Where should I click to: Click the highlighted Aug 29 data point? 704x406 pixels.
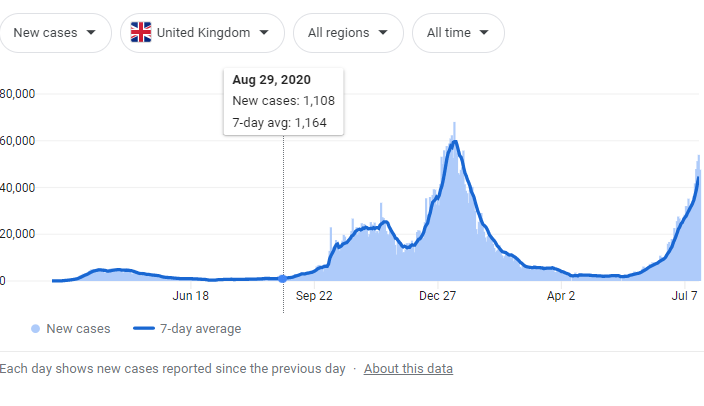(x=283, y=279)
